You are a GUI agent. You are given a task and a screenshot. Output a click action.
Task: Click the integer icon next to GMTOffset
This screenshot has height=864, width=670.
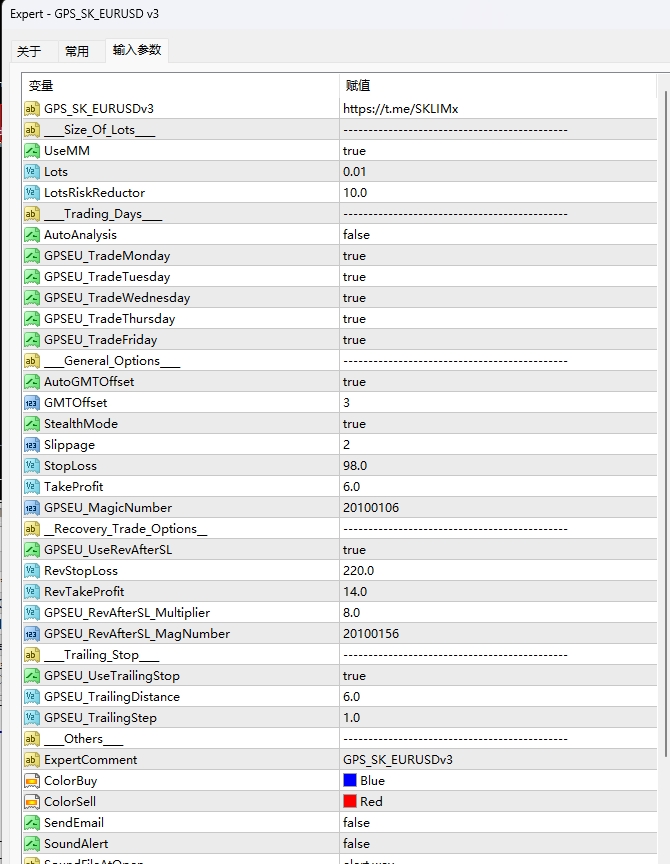click(32, 403)
